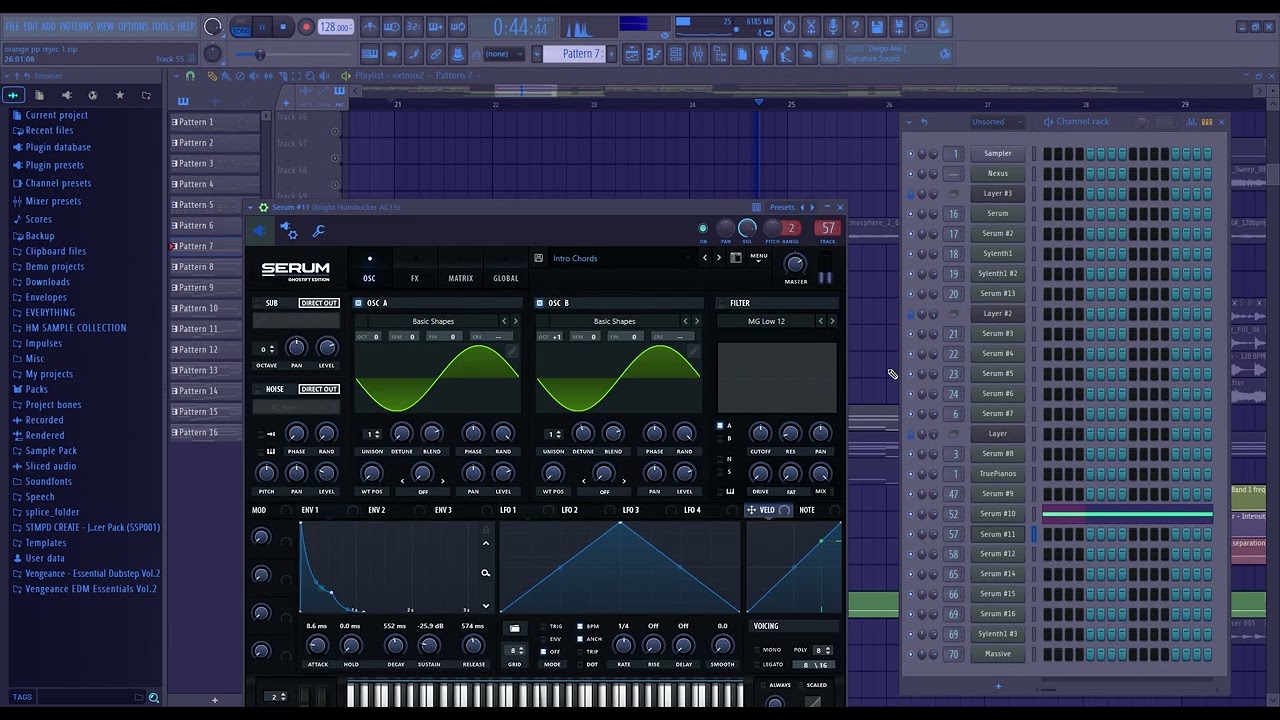
Task: Click the envelope lock icon
Action: [x=486, y=530]
